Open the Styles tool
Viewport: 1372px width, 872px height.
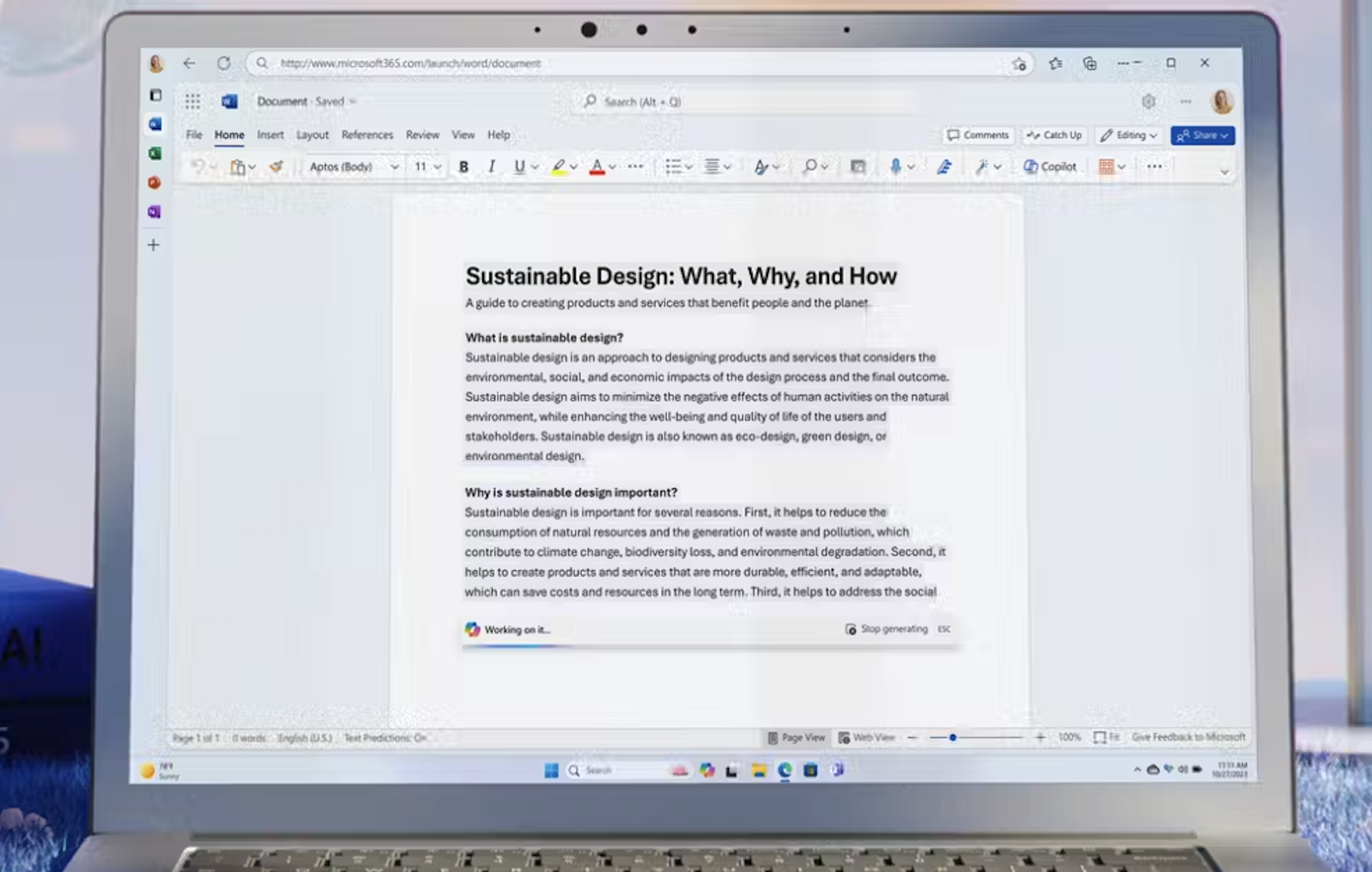761,167
